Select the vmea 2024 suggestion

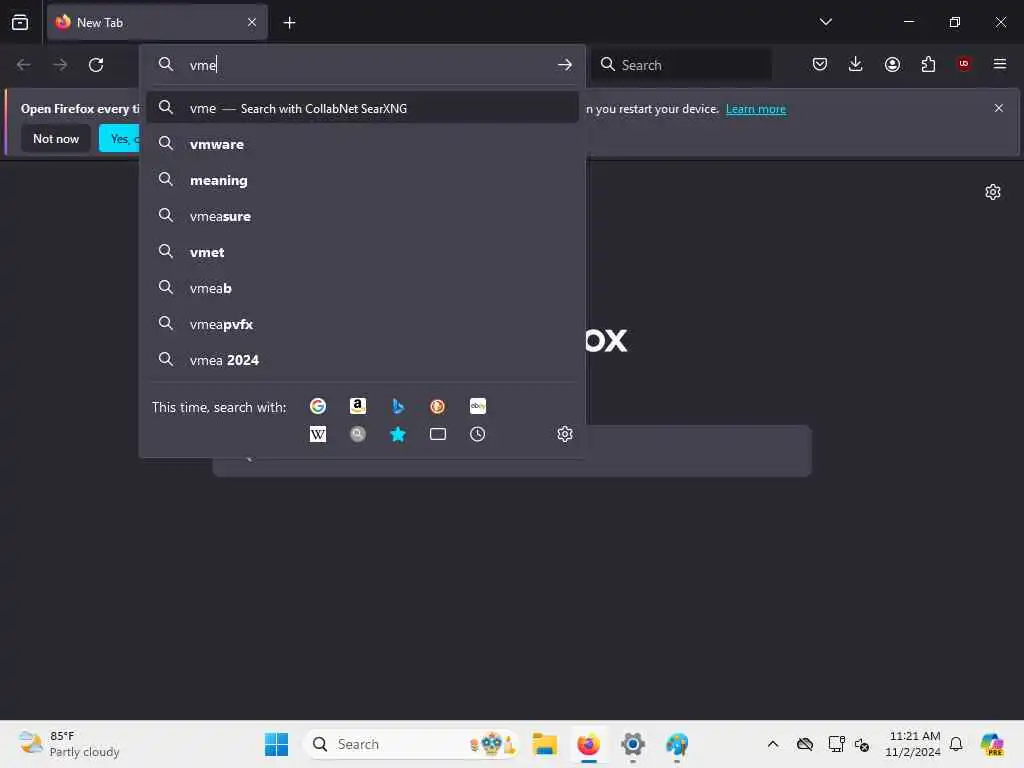click(x=362, y=360)
